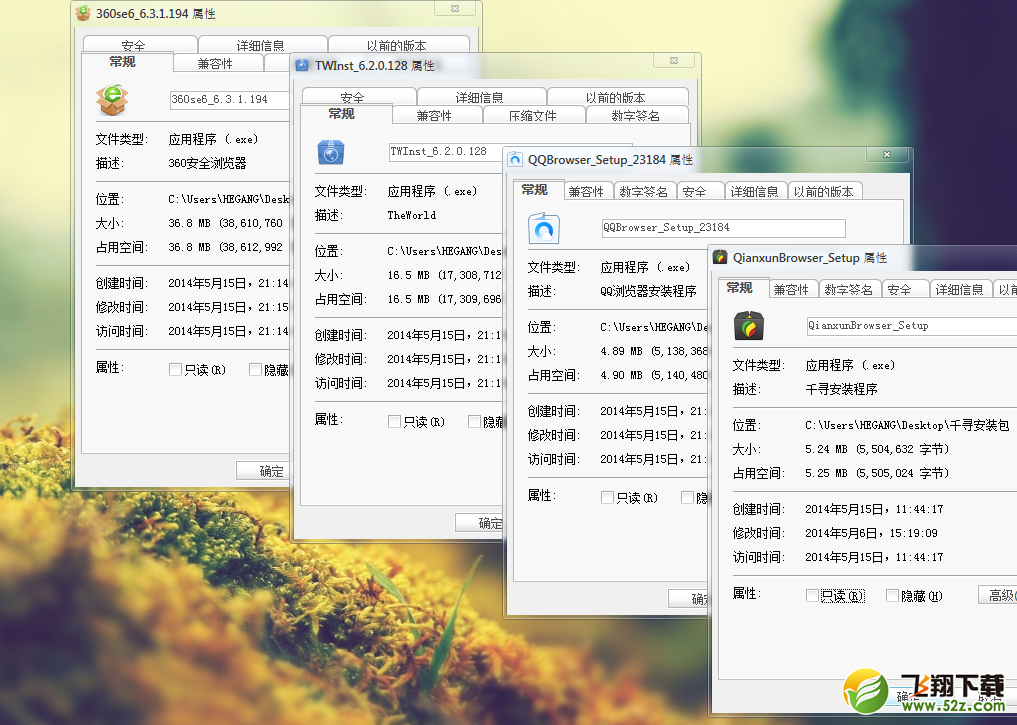The width and height of the screenshot is (1017, 725).
Task: Click 高级 button in QianxunBrowser window
Action: pyautogui.click(x=998, y=595)
